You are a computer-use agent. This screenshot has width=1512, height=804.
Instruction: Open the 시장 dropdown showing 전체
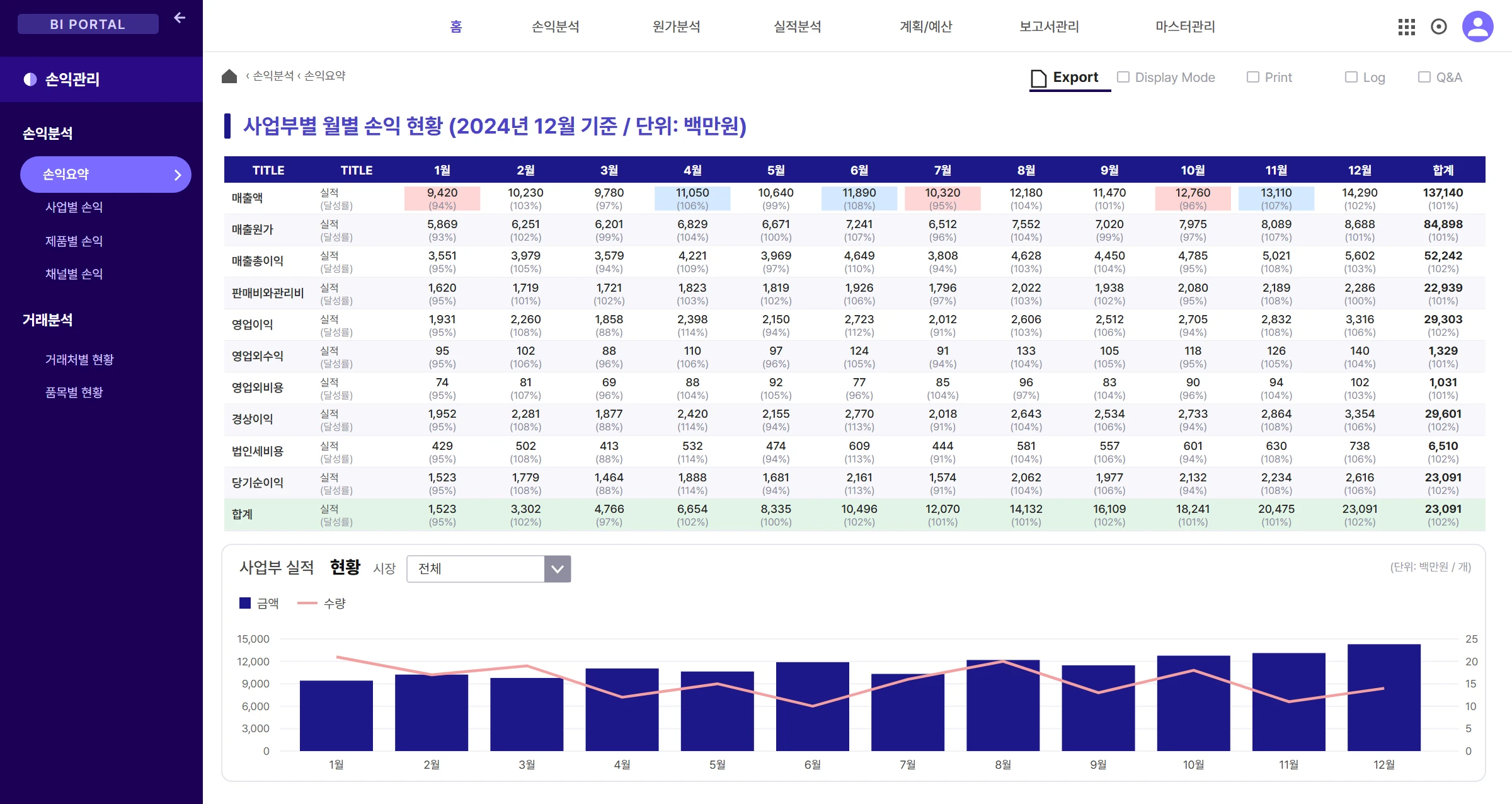(x=489, y=569)
